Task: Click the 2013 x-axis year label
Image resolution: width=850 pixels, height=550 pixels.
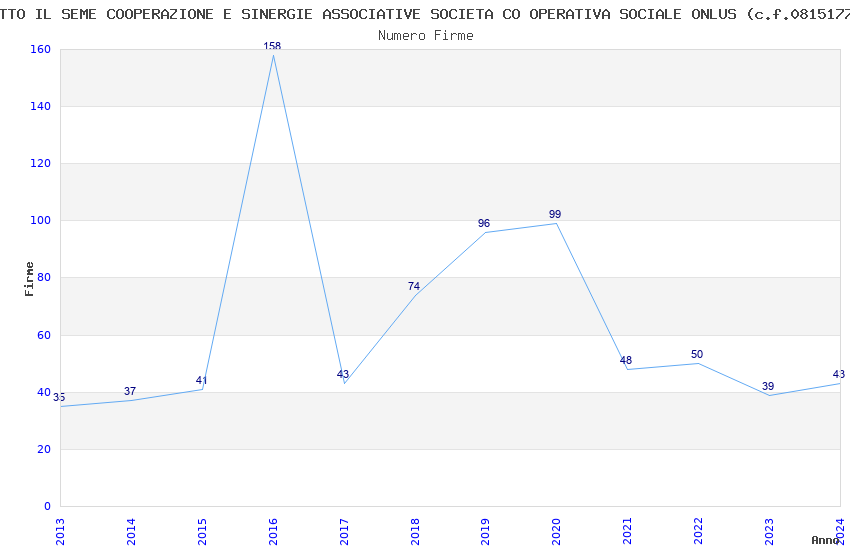Action: [60, 532]
